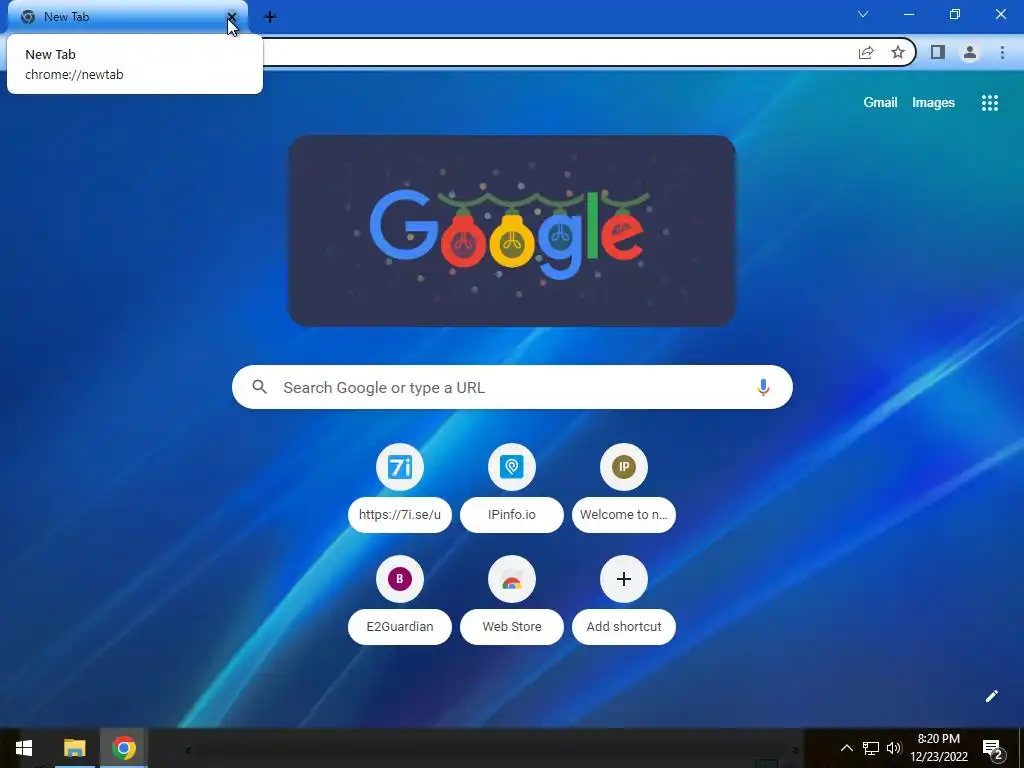Click the Welcome to n... label

624,515
